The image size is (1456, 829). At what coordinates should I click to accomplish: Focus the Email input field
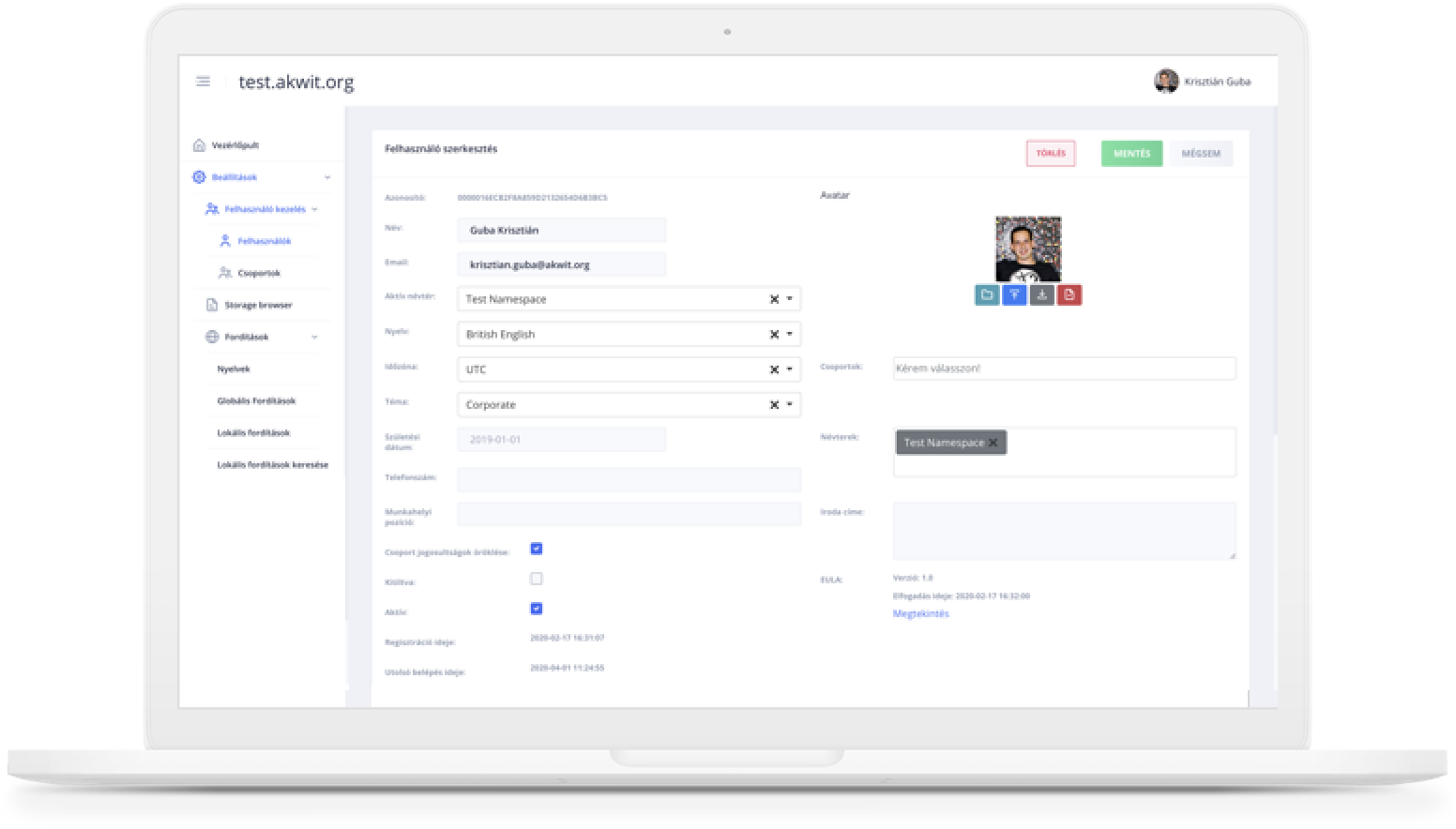[562, 264]
